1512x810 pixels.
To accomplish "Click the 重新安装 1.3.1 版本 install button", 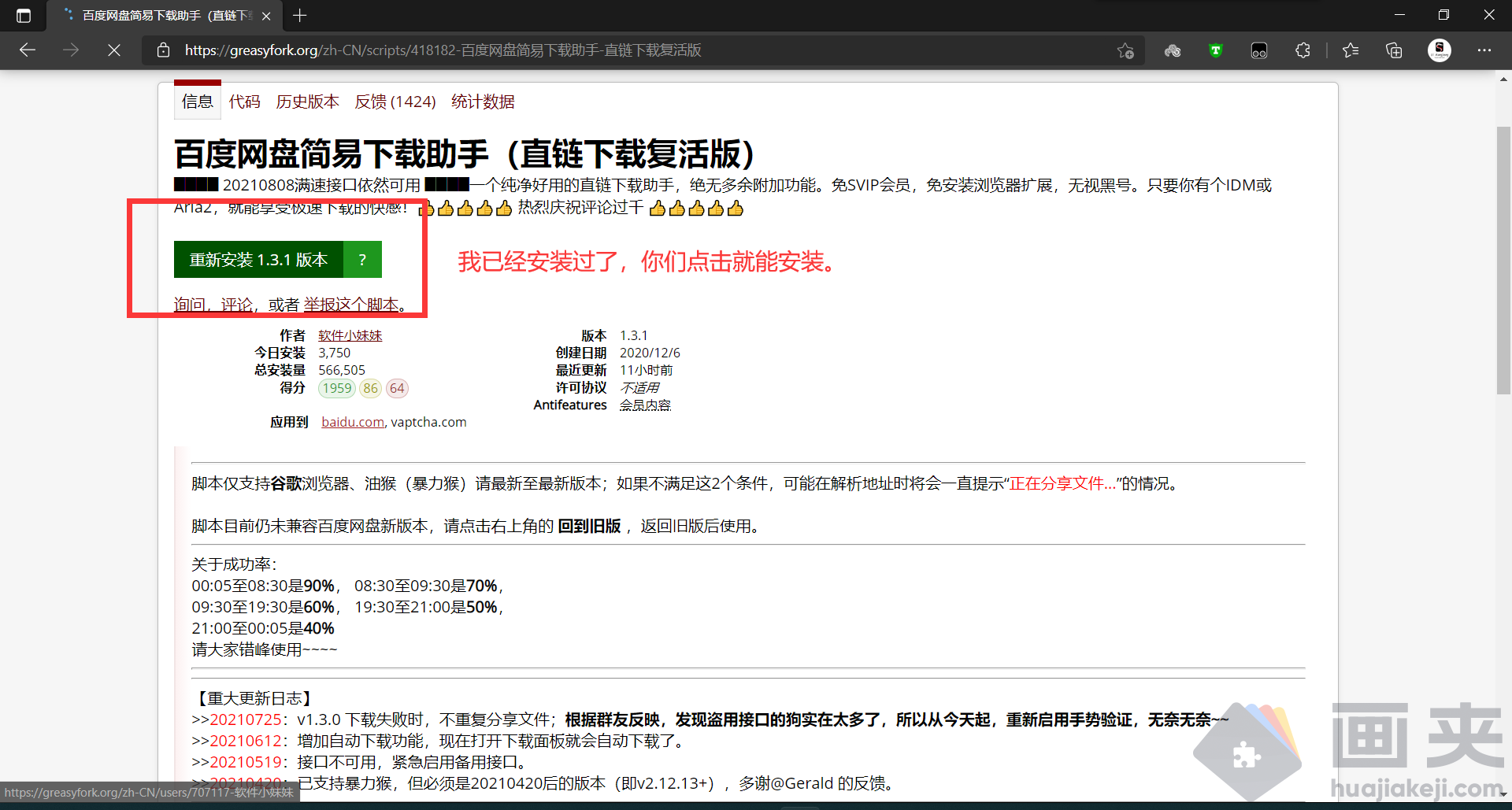I will coord(258,259).
